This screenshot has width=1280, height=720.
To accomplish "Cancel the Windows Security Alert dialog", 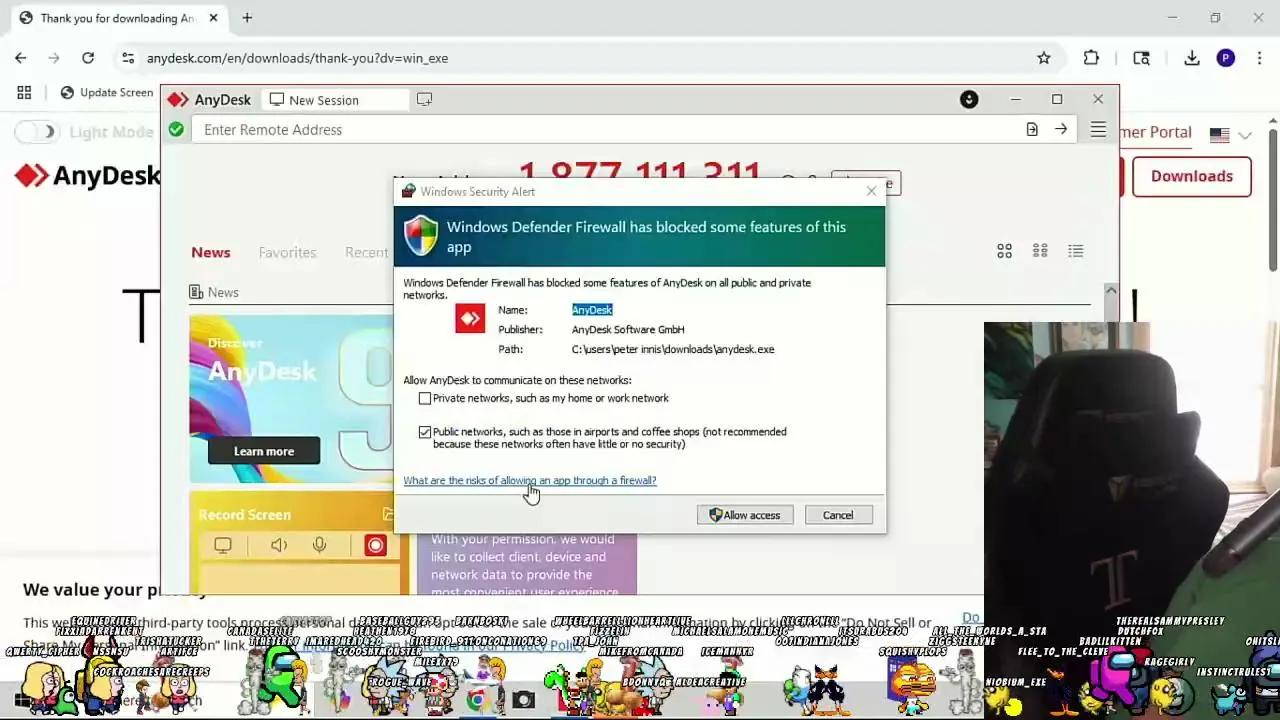I will 838,515.
